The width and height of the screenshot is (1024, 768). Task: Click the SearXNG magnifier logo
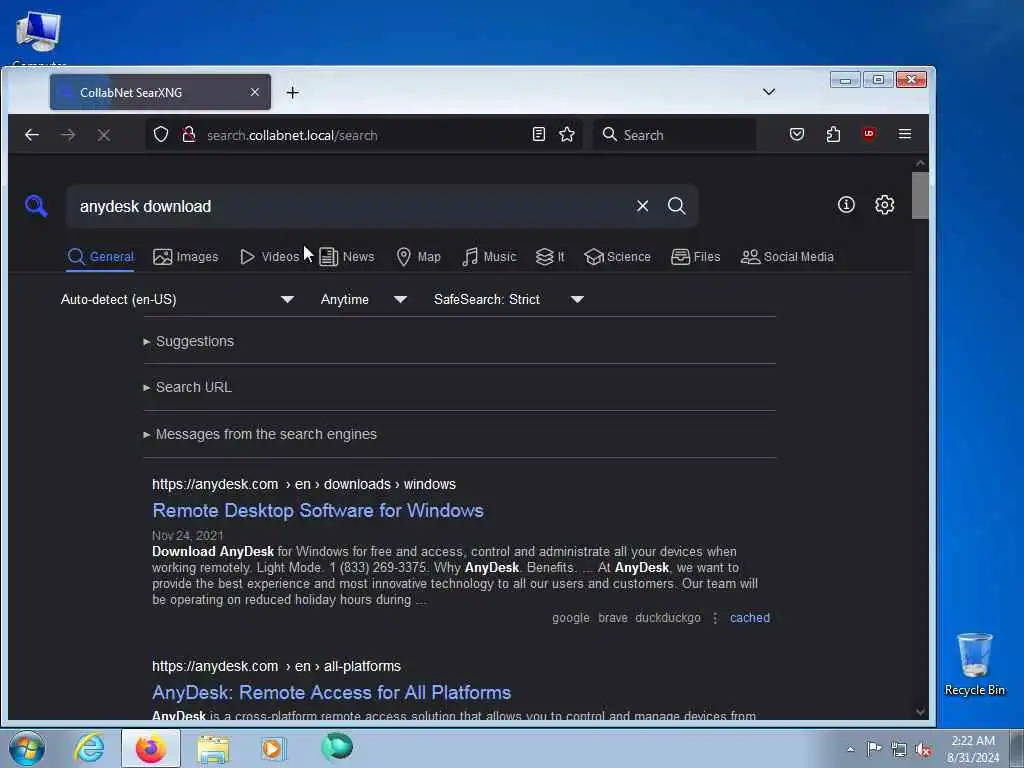[x=36, y=206]
